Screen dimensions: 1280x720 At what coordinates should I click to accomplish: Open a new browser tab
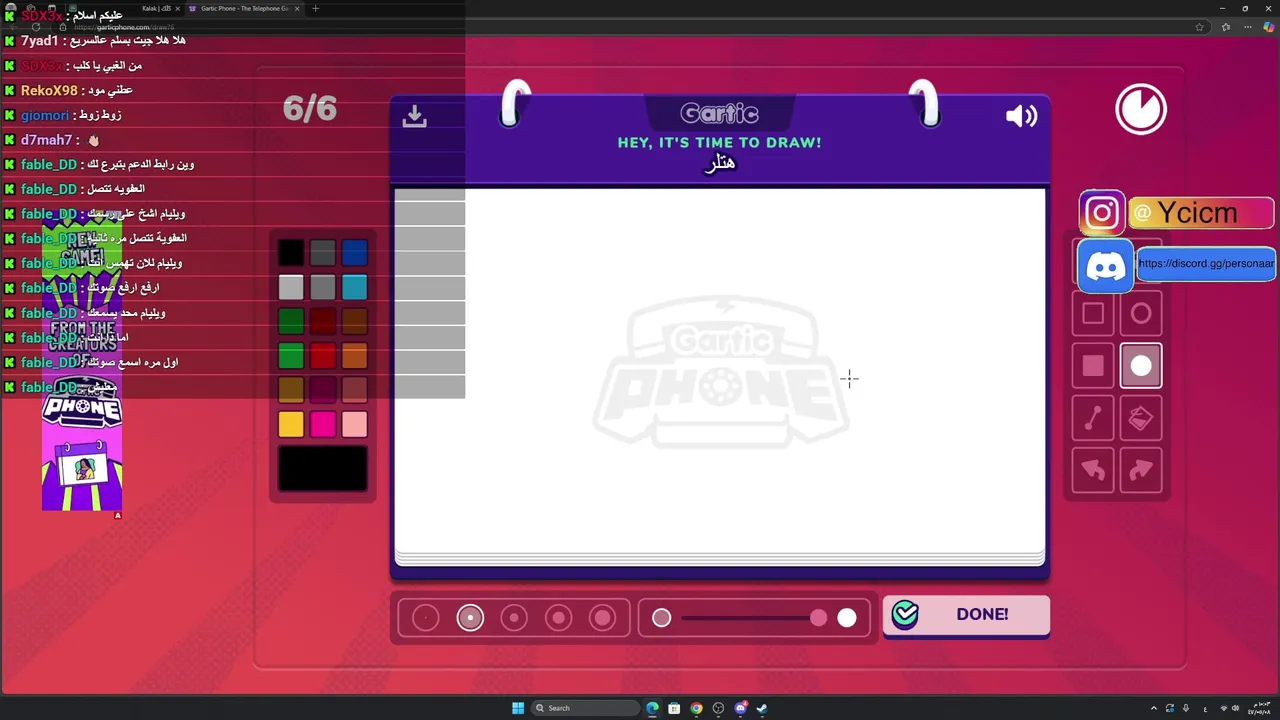click(315, 8)
